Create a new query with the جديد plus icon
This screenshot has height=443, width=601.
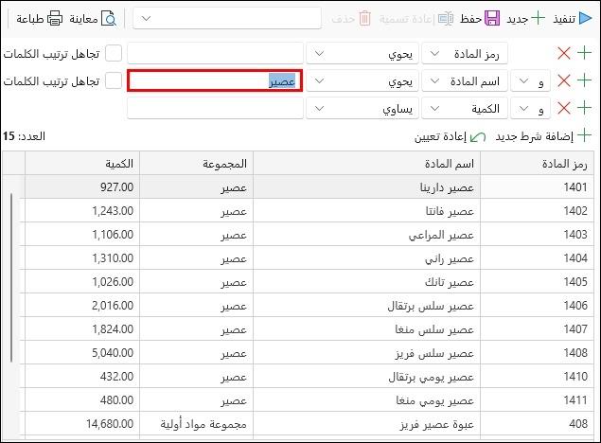coord(538,18)
